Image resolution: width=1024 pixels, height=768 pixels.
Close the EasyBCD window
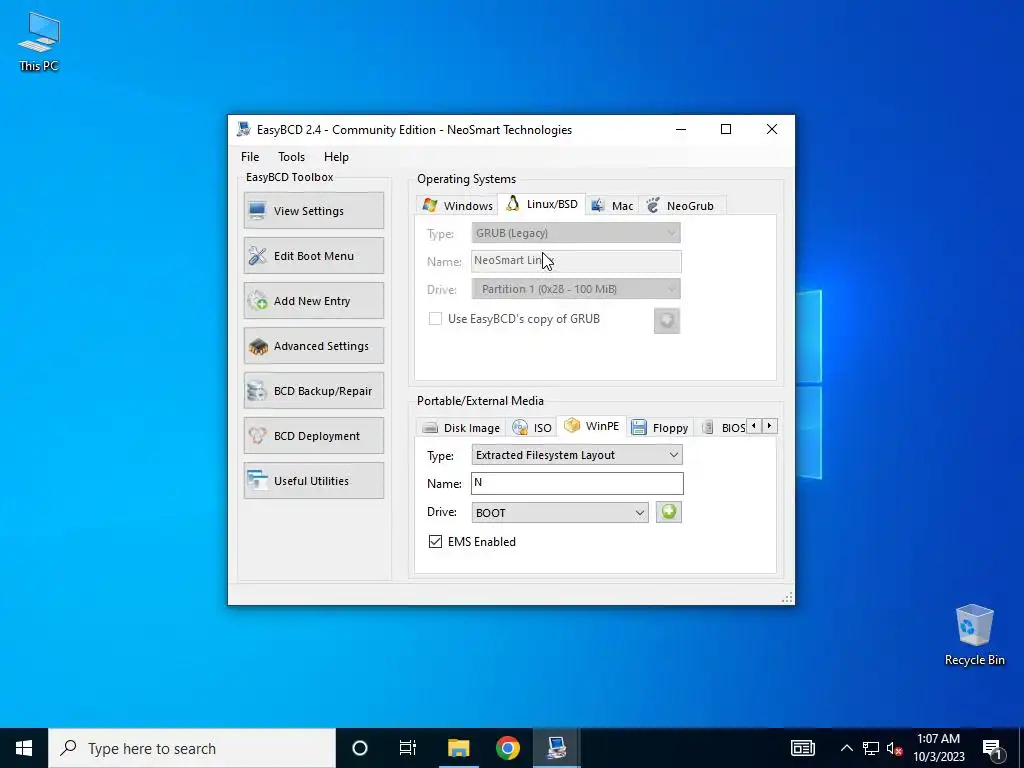771,129
